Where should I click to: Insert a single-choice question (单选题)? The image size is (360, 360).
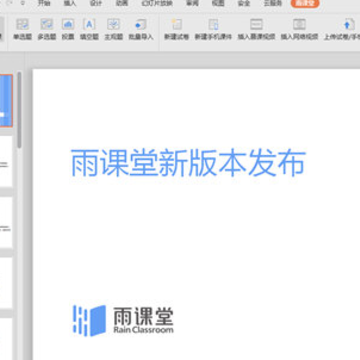[x=22, y=29]
